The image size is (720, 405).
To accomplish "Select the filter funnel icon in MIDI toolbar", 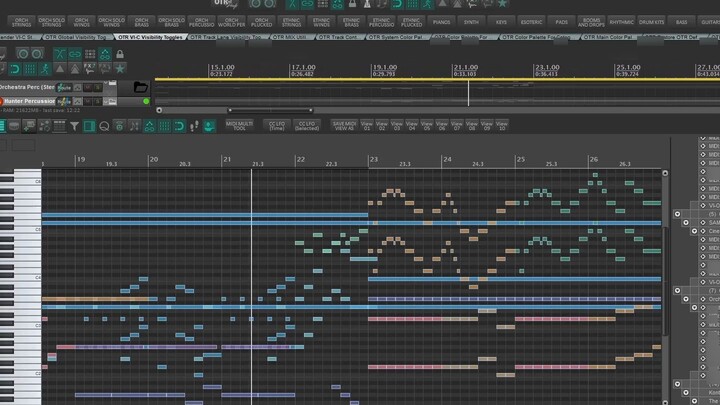I will pos(75,127).
